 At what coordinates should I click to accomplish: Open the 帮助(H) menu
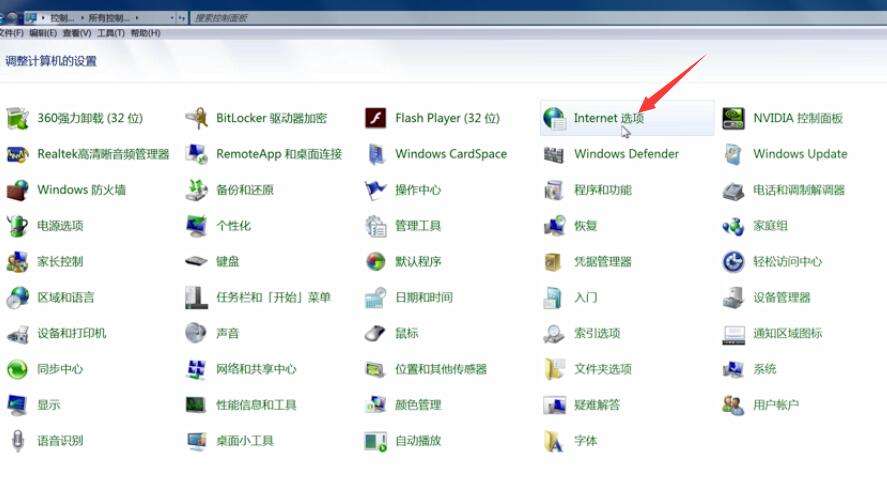(145, 33)
